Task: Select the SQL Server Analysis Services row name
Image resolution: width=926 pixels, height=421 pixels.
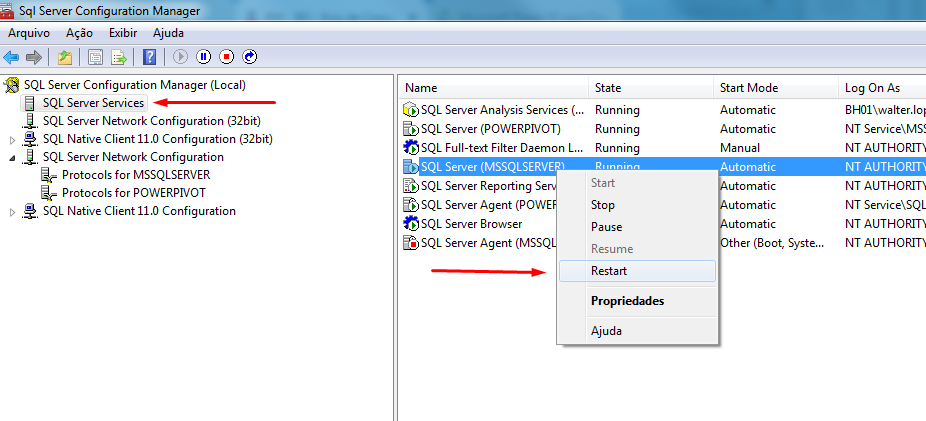Action: 503,110
